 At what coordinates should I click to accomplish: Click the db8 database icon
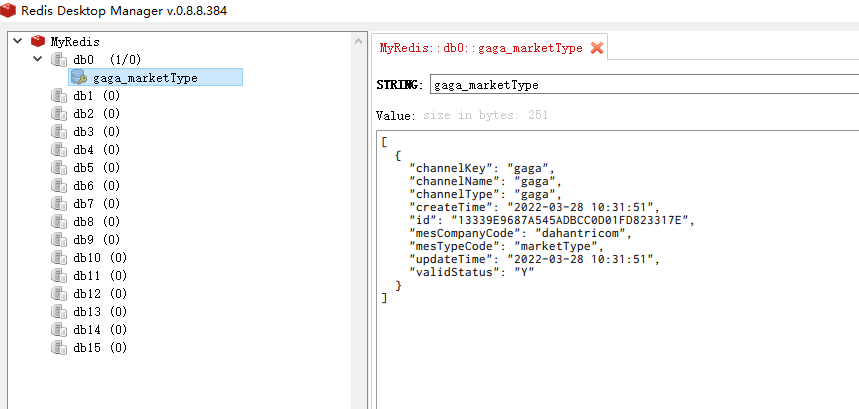click(x=59, y=222)
